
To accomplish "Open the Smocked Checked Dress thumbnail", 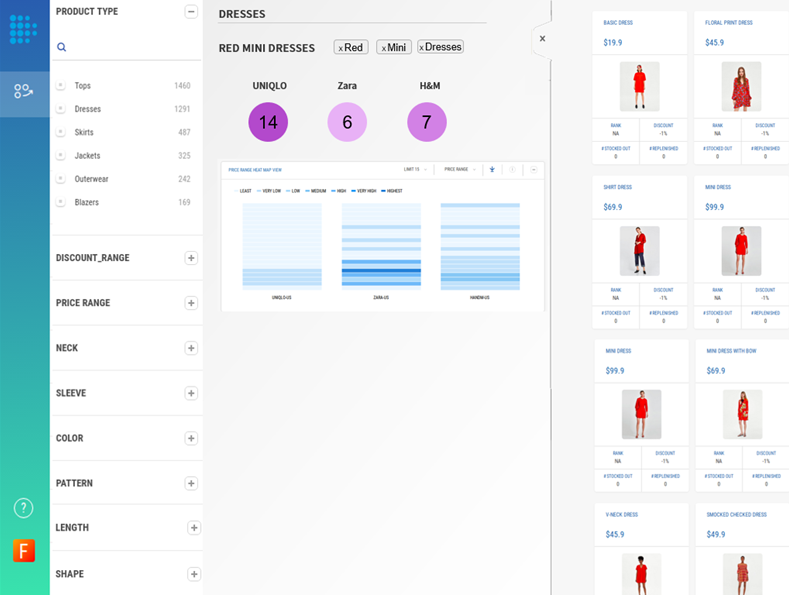I will click(742, 574).
